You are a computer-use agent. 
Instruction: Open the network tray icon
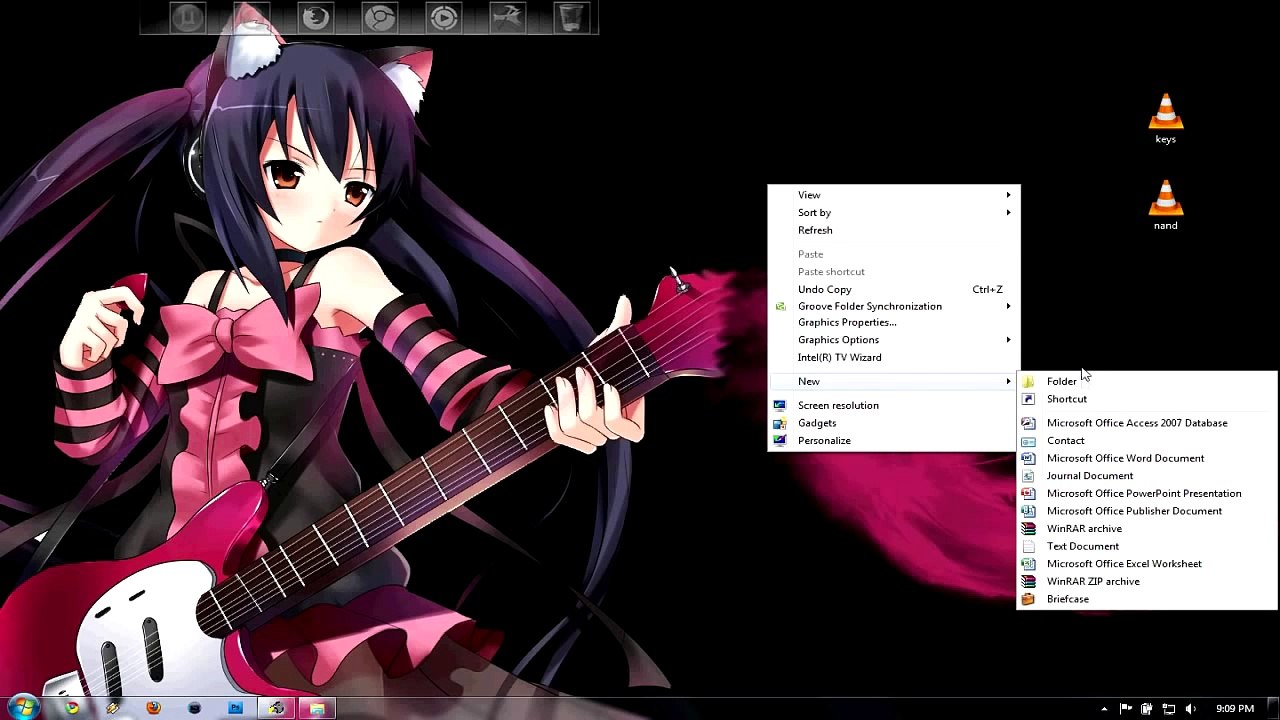1168,709
